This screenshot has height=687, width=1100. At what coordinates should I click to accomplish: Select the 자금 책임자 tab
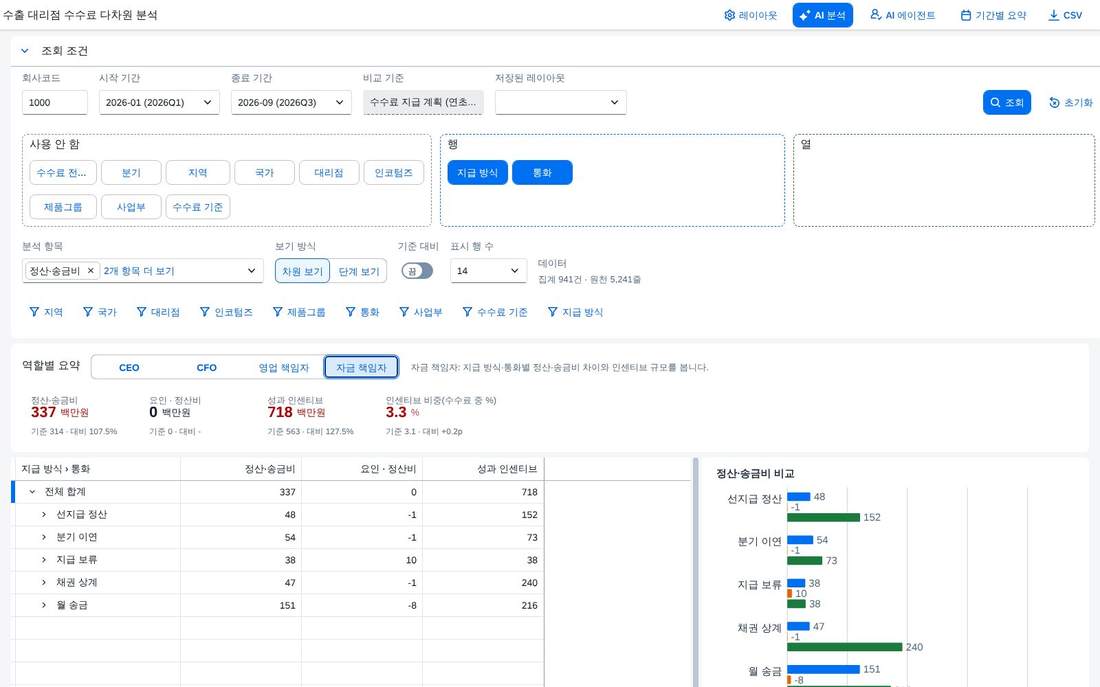point(361,367)
